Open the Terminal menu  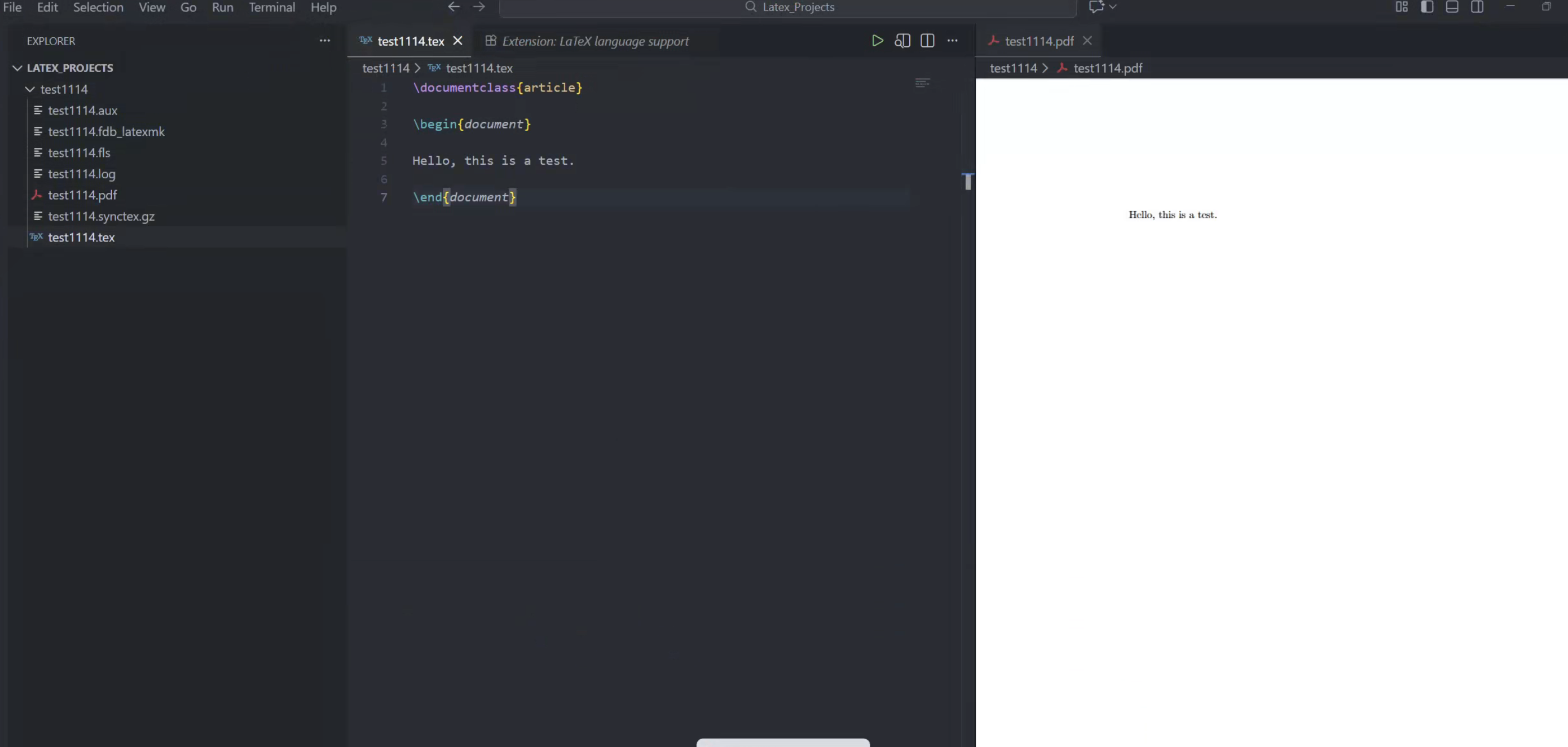point(271,7)
